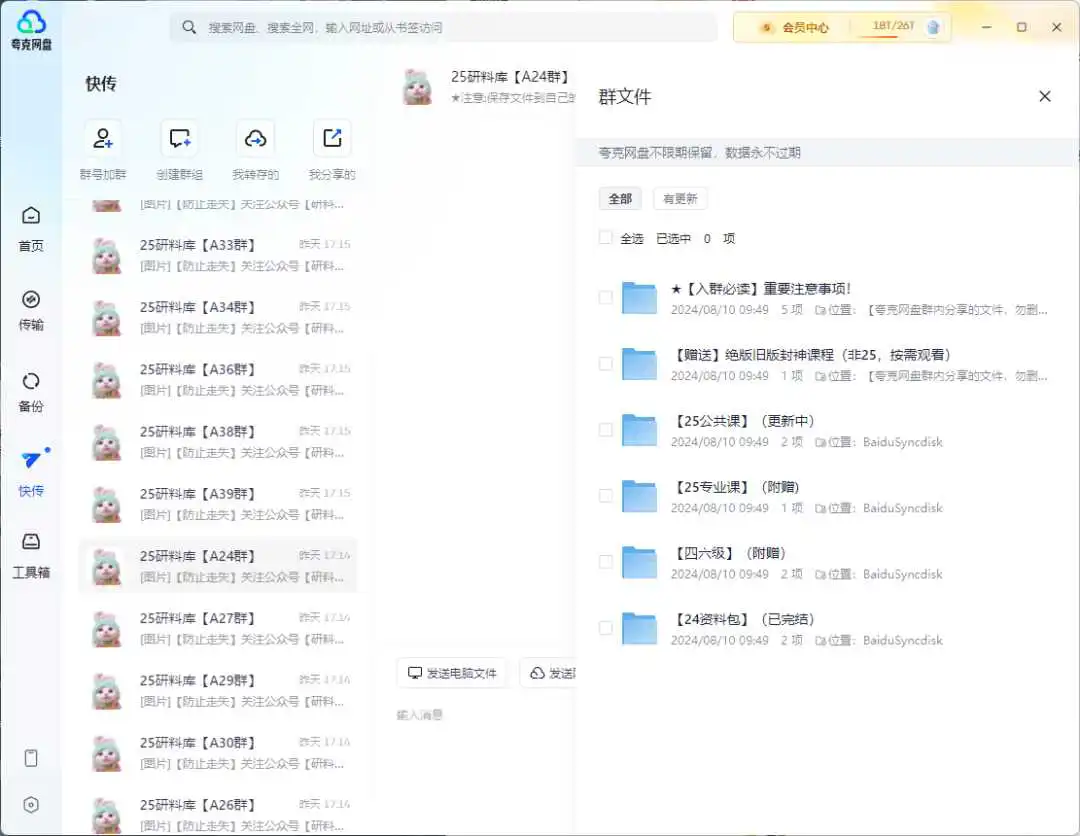Open the 25研料库【A33群】 chat
The height and width of the screenshot is (836, 1080).
coord(218,255)
